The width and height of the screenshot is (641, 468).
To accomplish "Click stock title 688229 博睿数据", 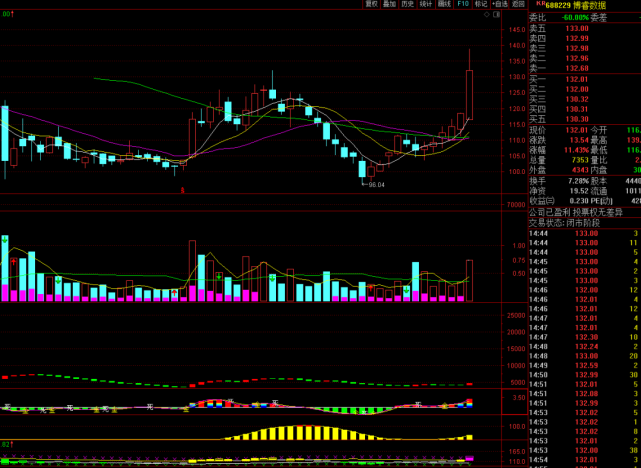I will 576,5.
